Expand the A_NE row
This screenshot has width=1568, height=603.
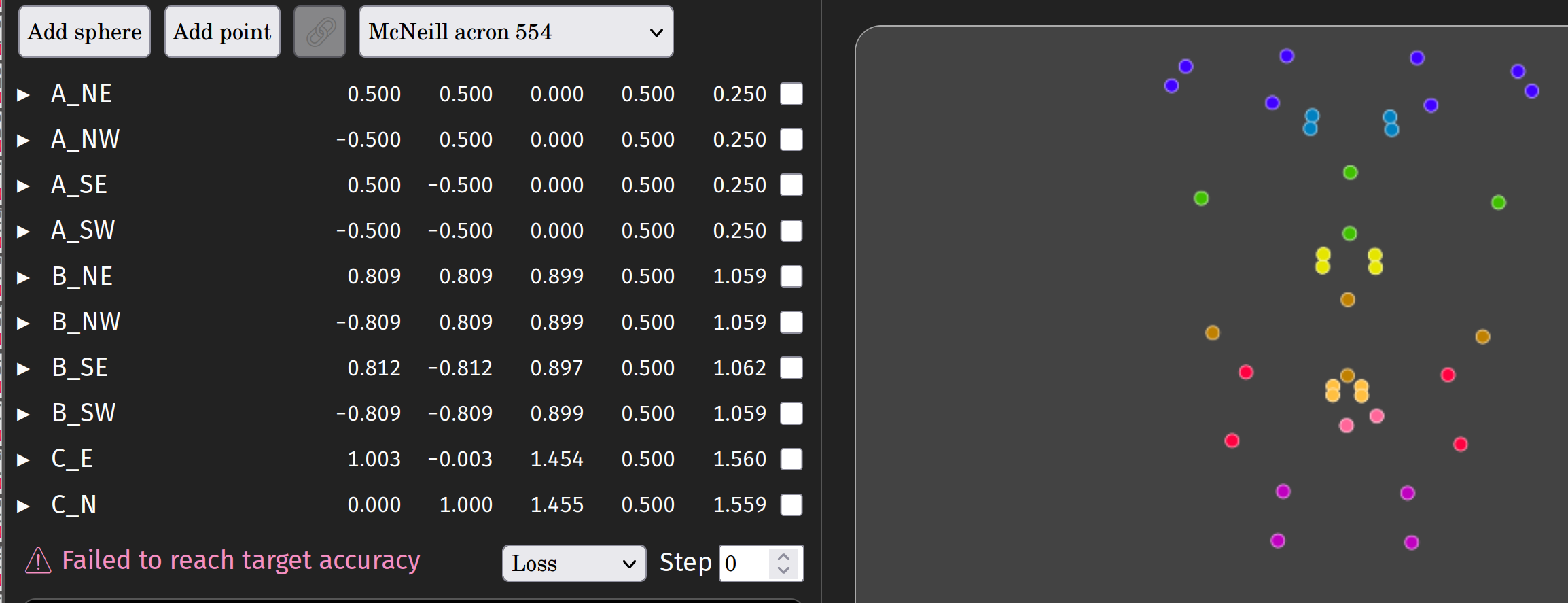click(23, 94)
